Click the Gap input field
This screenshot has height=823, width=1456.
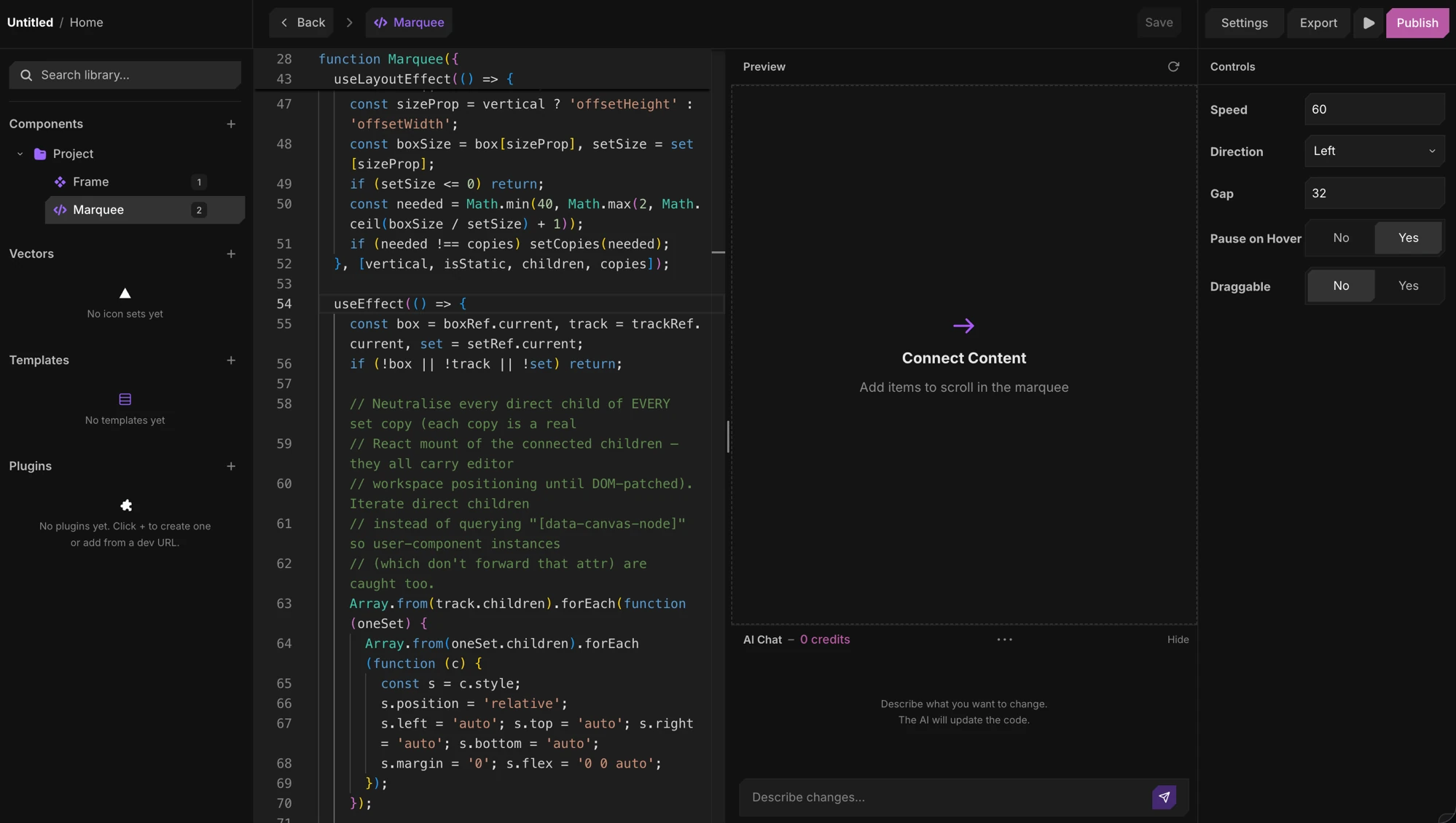[x=1374, y=194]
